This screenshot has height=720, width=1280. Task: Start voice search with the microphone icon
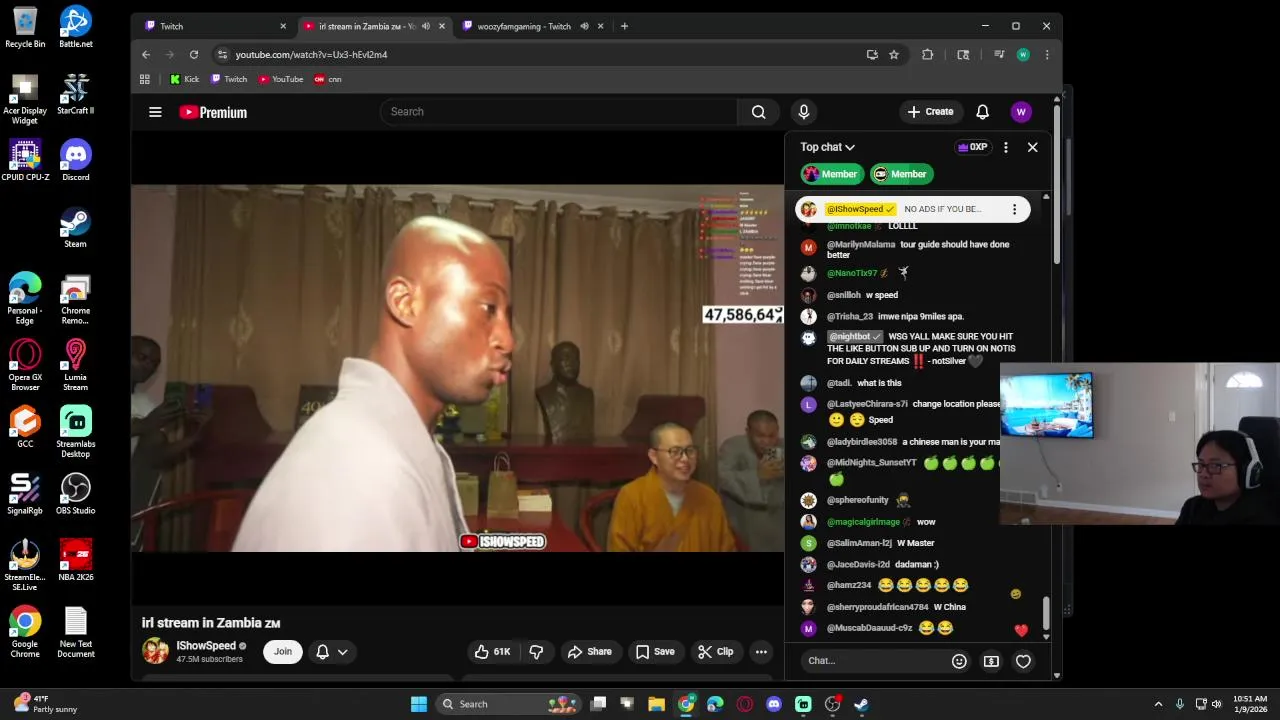click(x=803, y=112)
